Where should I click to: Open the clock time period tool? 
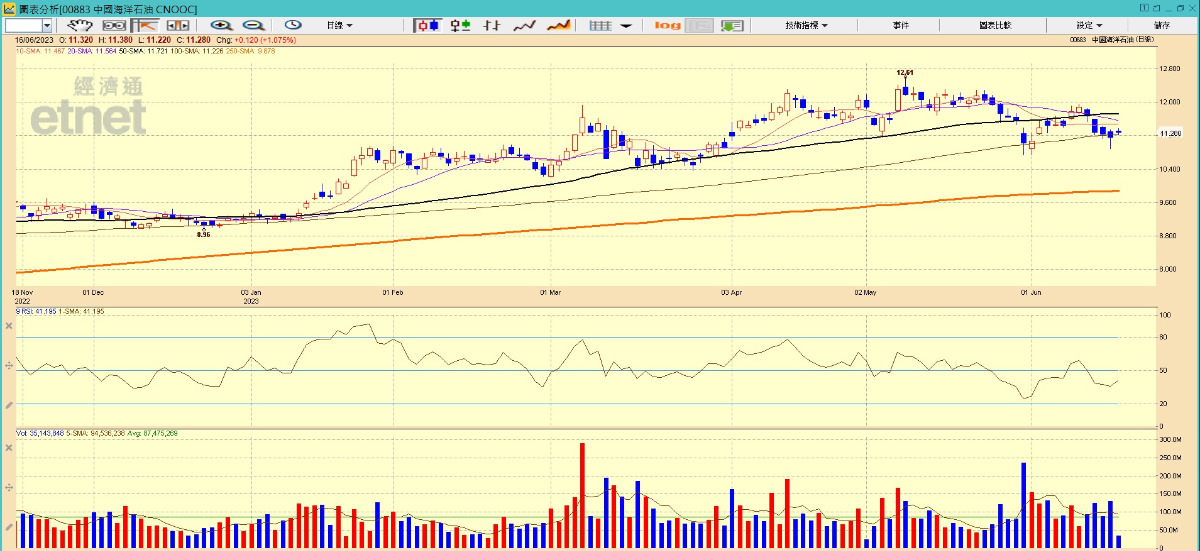point(293,25)
